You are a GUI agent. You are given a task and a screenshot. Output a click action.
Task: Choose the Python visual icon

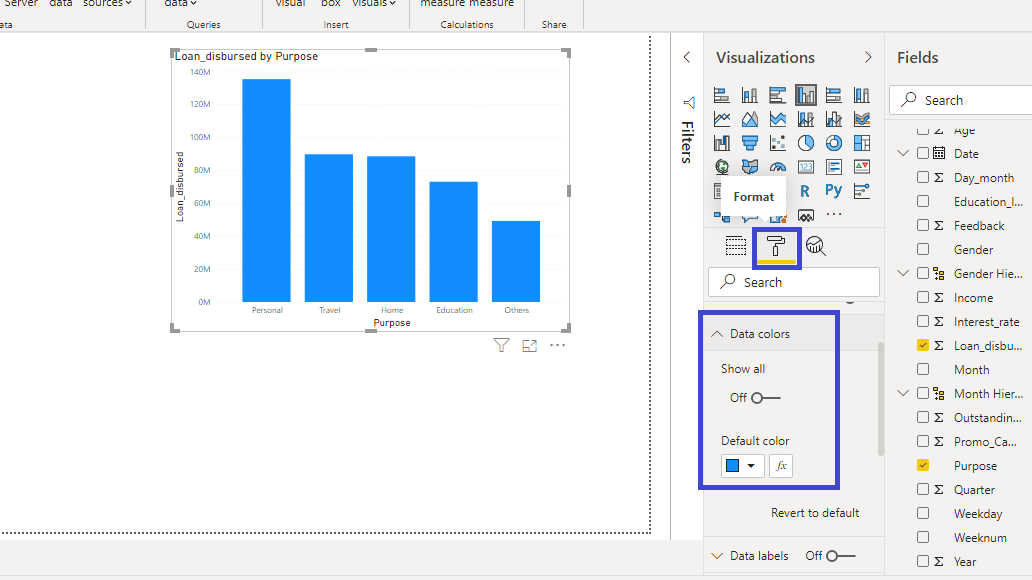(834, 190)
